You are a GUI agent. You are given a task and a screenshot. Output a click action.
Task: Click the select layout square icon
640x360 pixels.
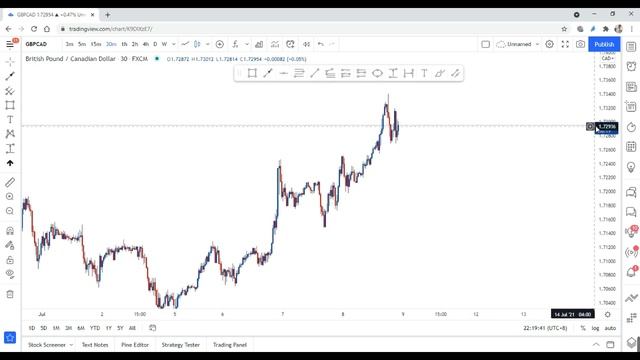(x=485, y=44)
